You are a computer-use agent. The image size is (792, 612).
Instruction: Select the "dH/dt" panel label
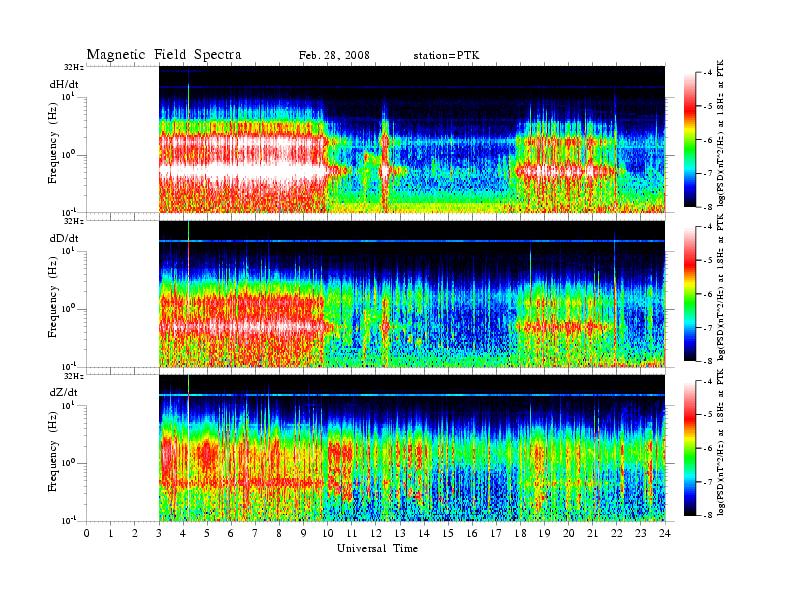[x=63, y=84]
